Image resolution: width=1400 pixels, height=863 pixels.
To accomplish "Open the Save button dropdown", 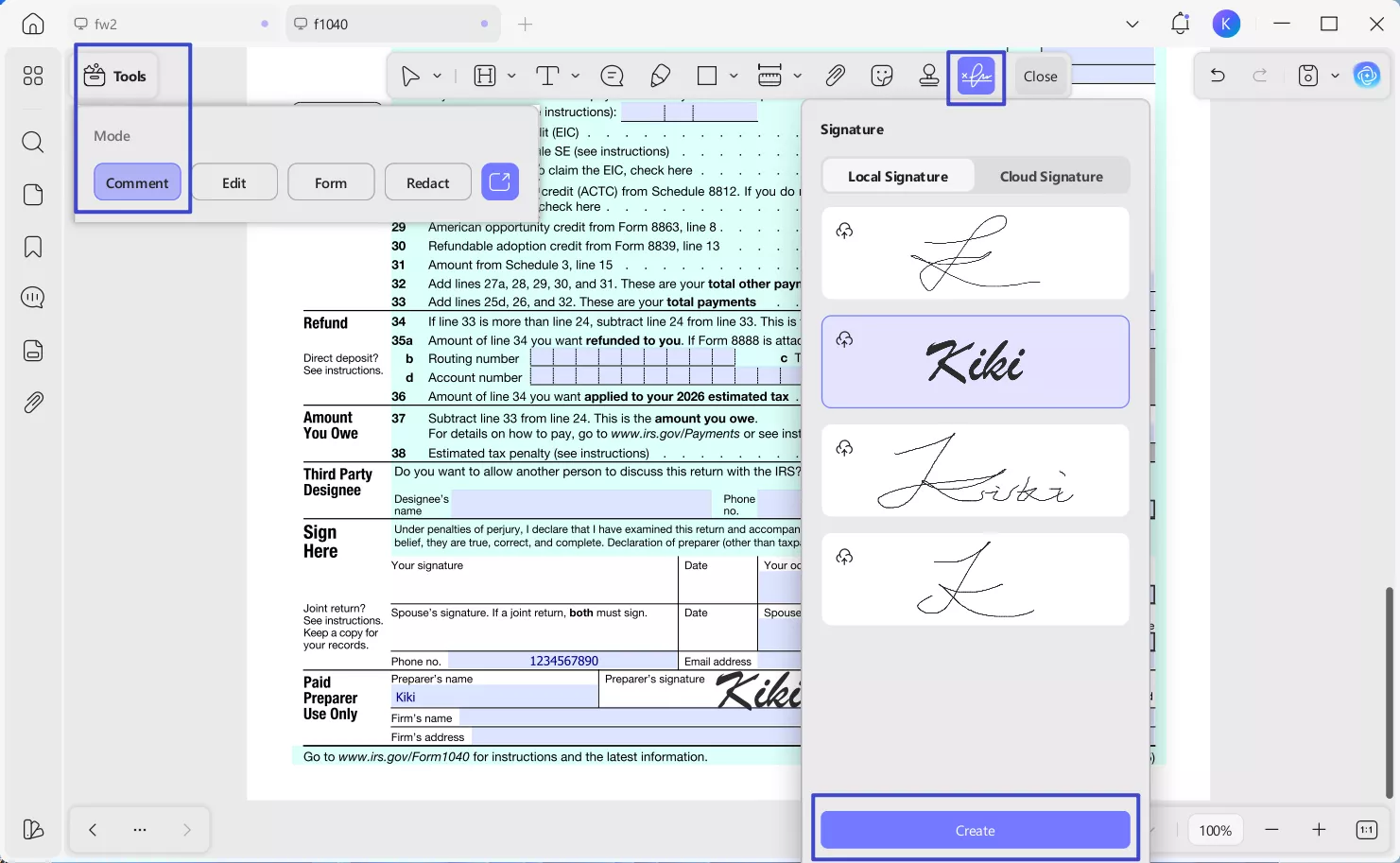I will coord(1334,75).
